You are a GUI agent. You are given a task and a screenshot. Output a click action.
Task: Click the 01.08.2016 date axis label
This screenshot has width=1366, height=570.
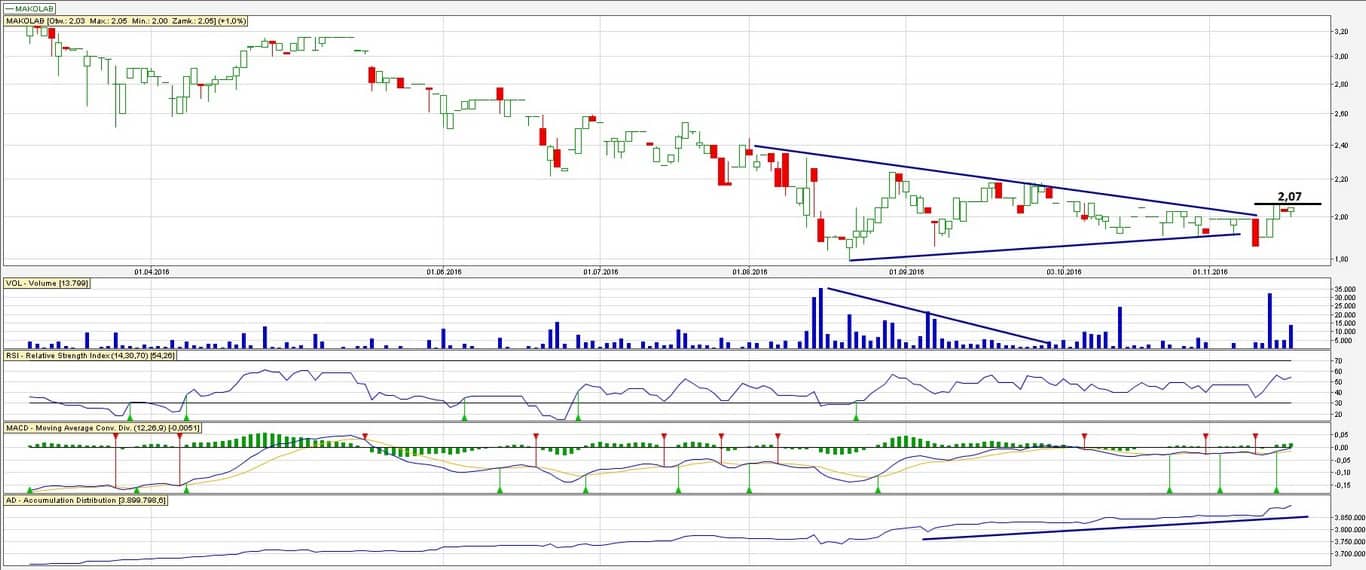click(750, 270)
